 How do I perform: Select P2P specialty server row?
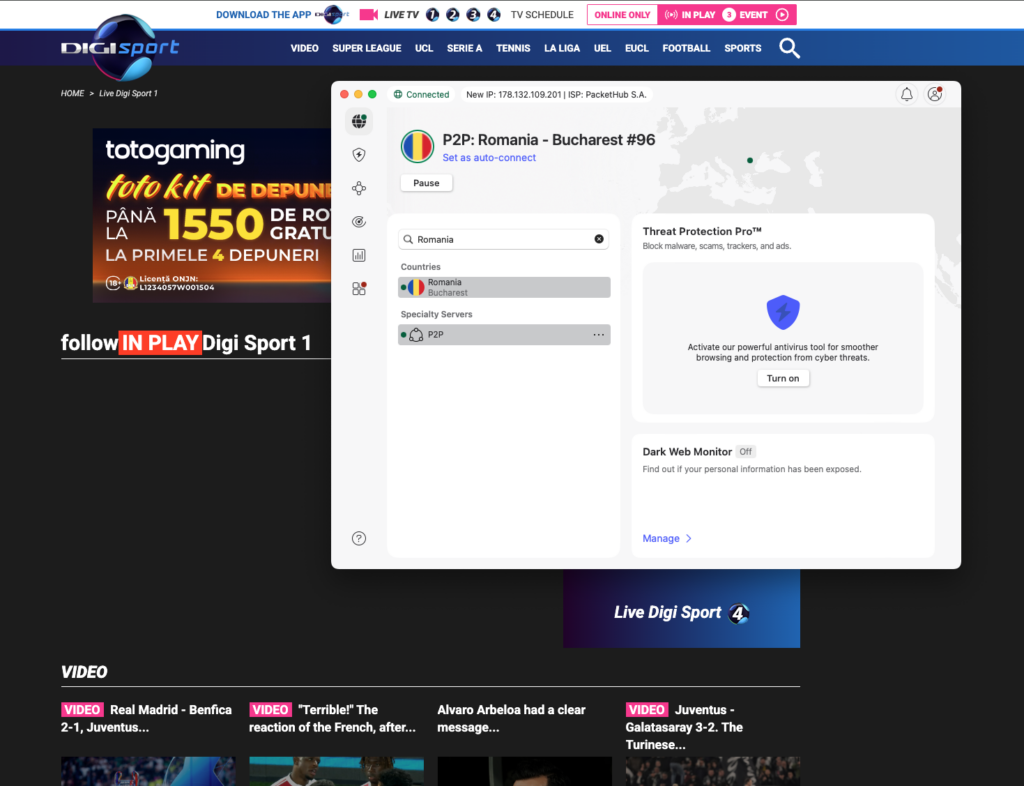504,335
